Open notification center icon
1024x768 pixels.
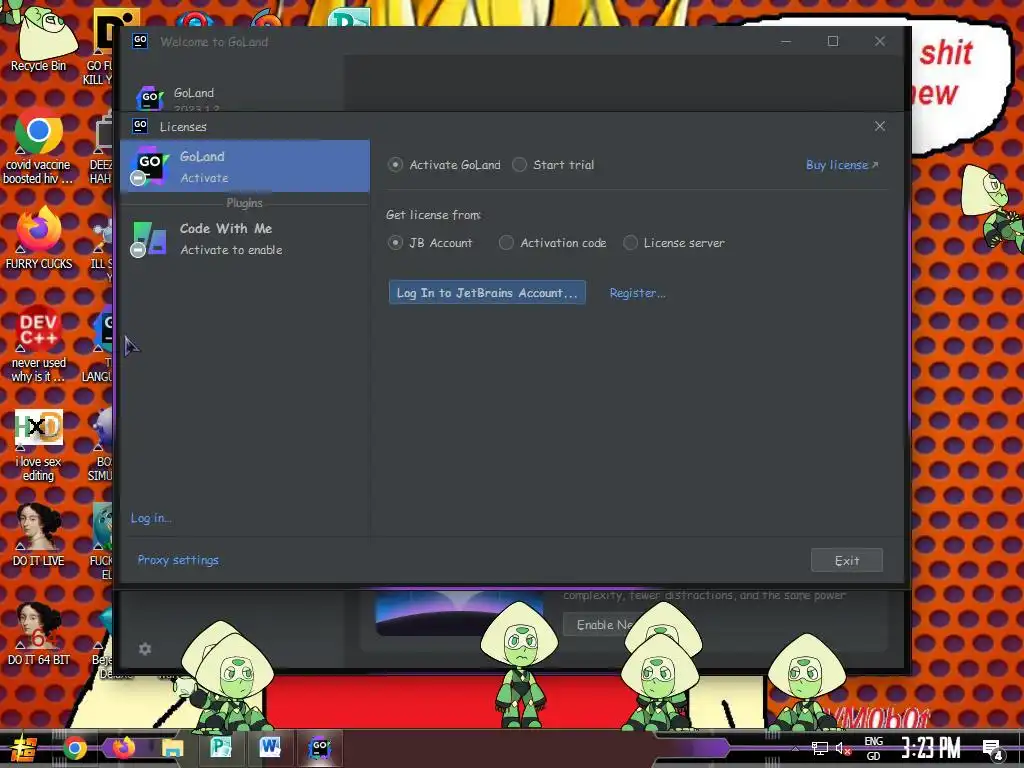[x=993, y=749]
